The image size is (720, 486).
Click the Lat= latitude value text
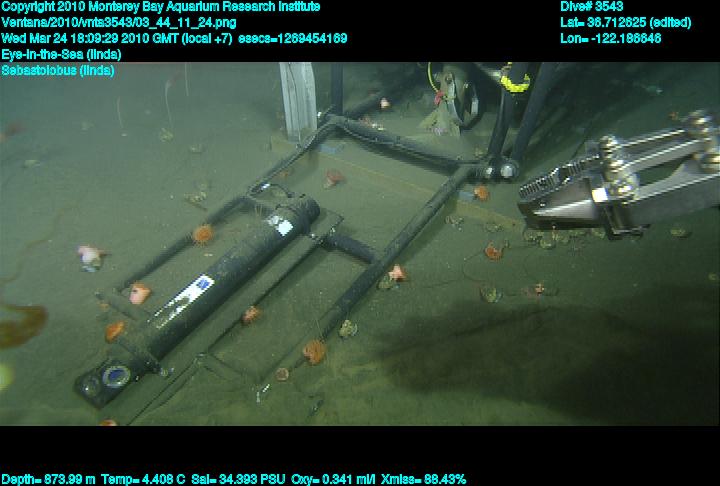(x=625, y=23)
